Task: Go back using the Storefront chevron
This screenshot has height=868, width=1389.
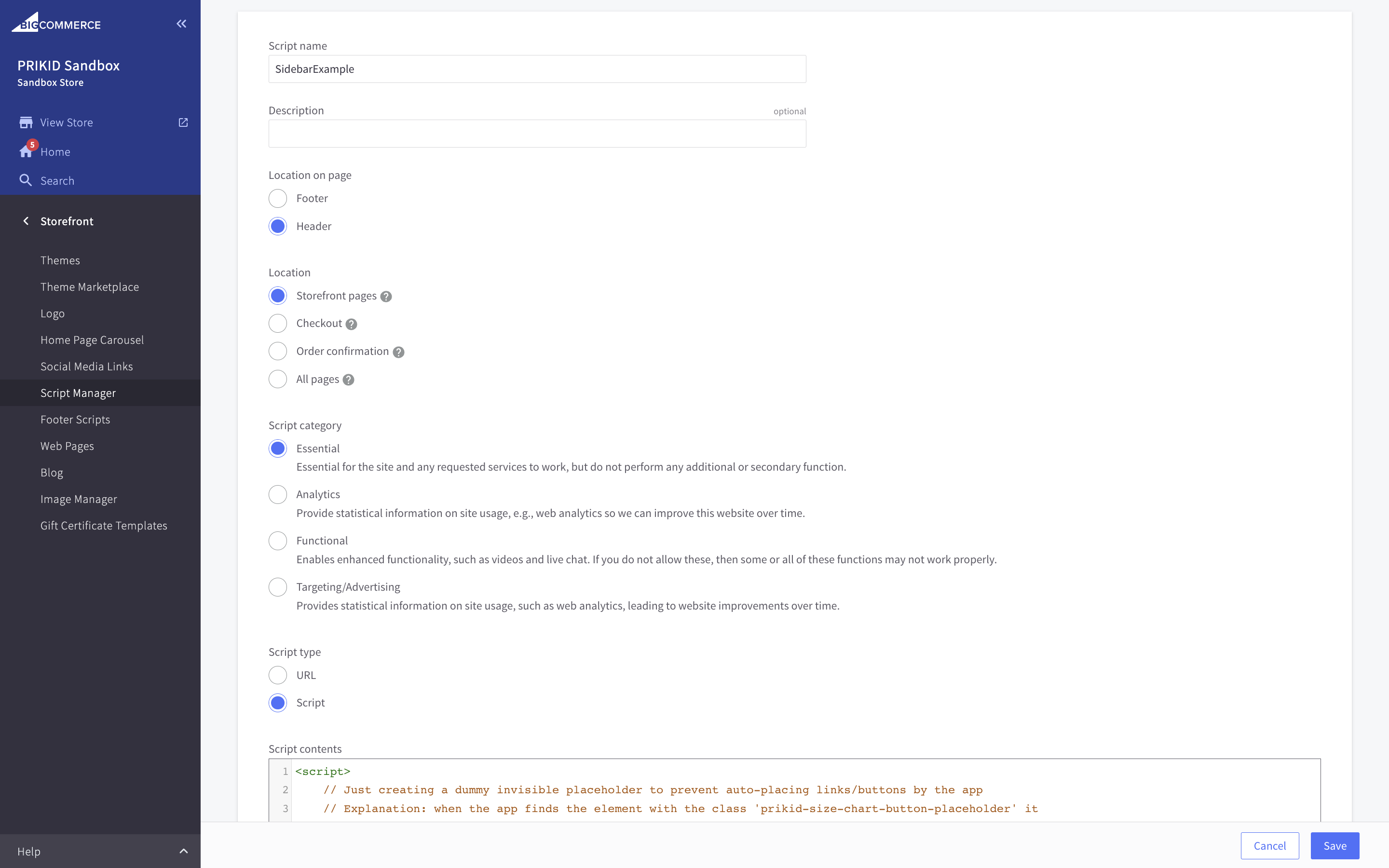Action: [26, 221]
